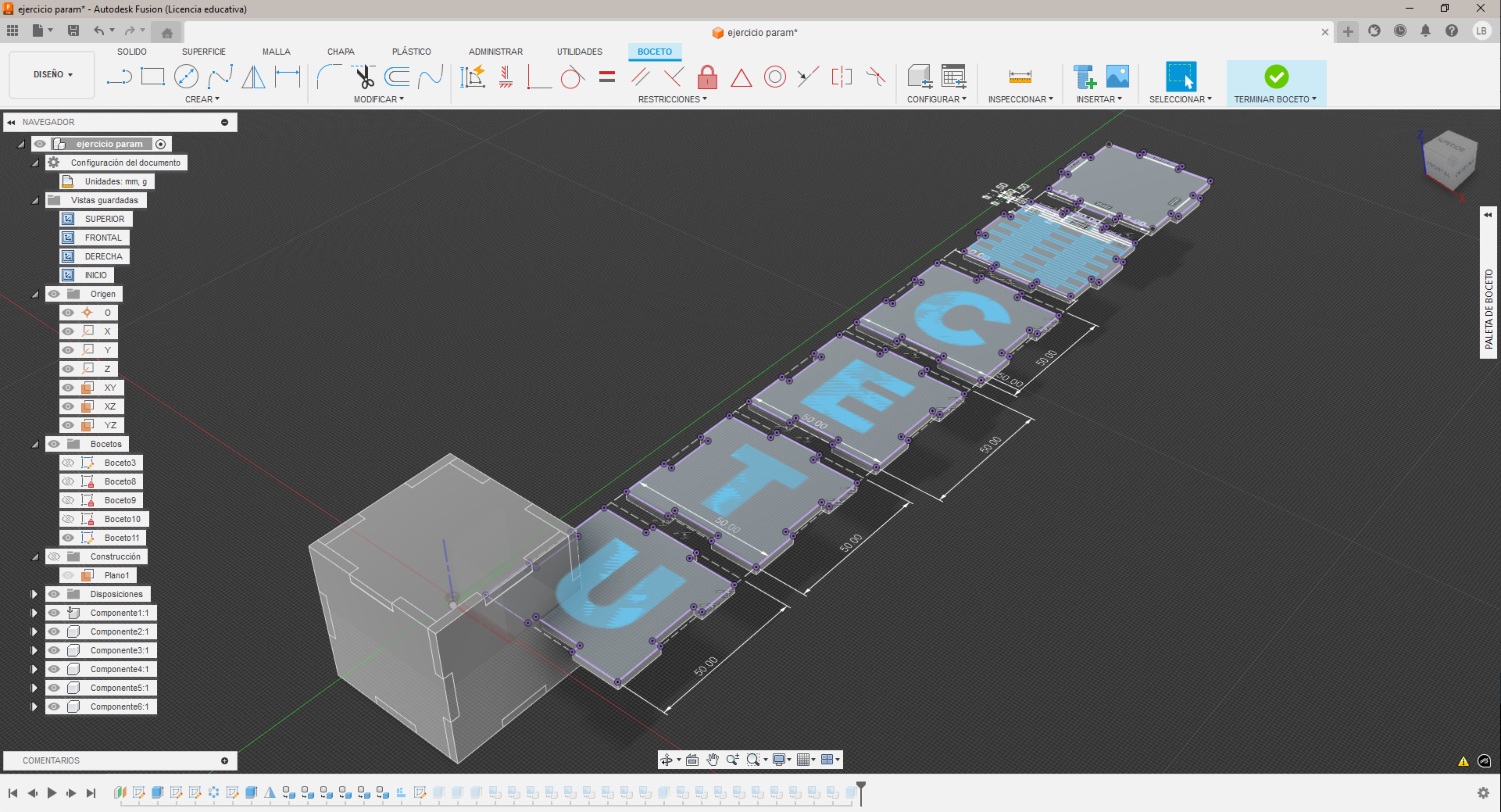Open the DISEÑO workspace dropdown
The height and width of the screenshot is (812, 1501).
(53, 75)
